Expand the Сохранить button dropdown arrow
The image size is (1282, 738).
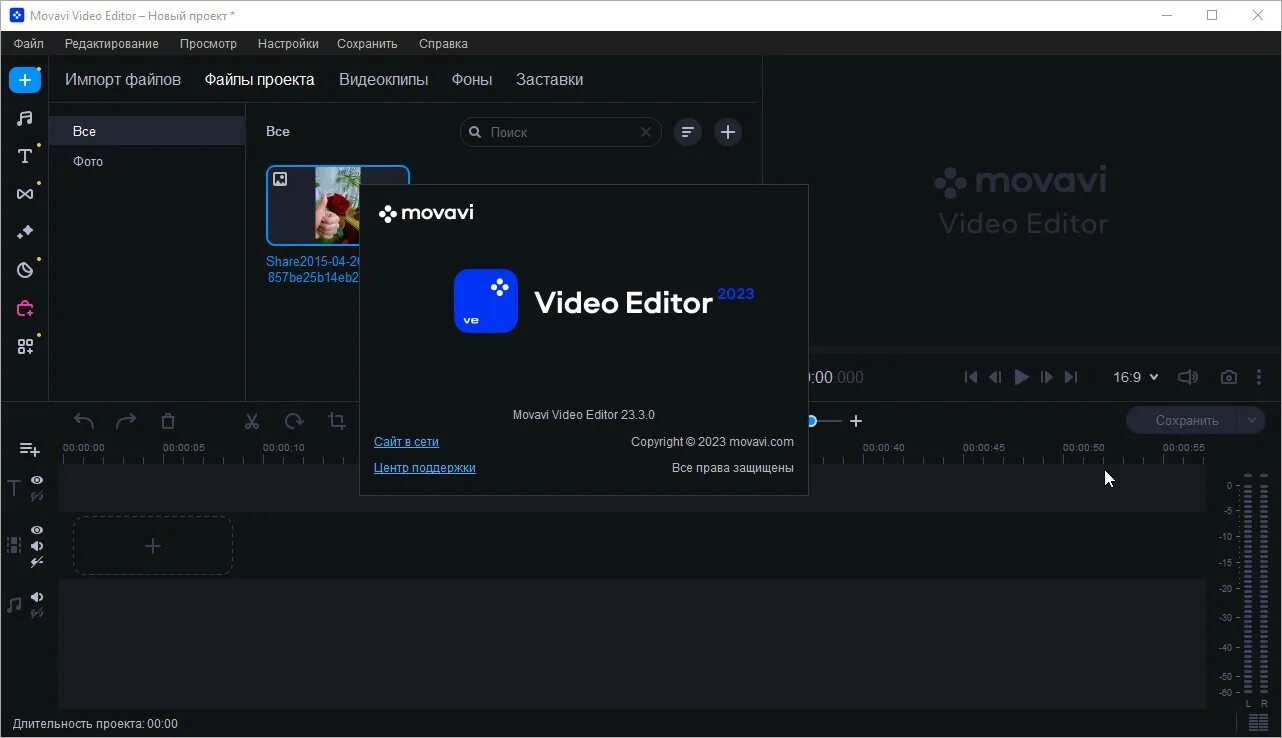pyautogui.click(x=1252, y=421)
